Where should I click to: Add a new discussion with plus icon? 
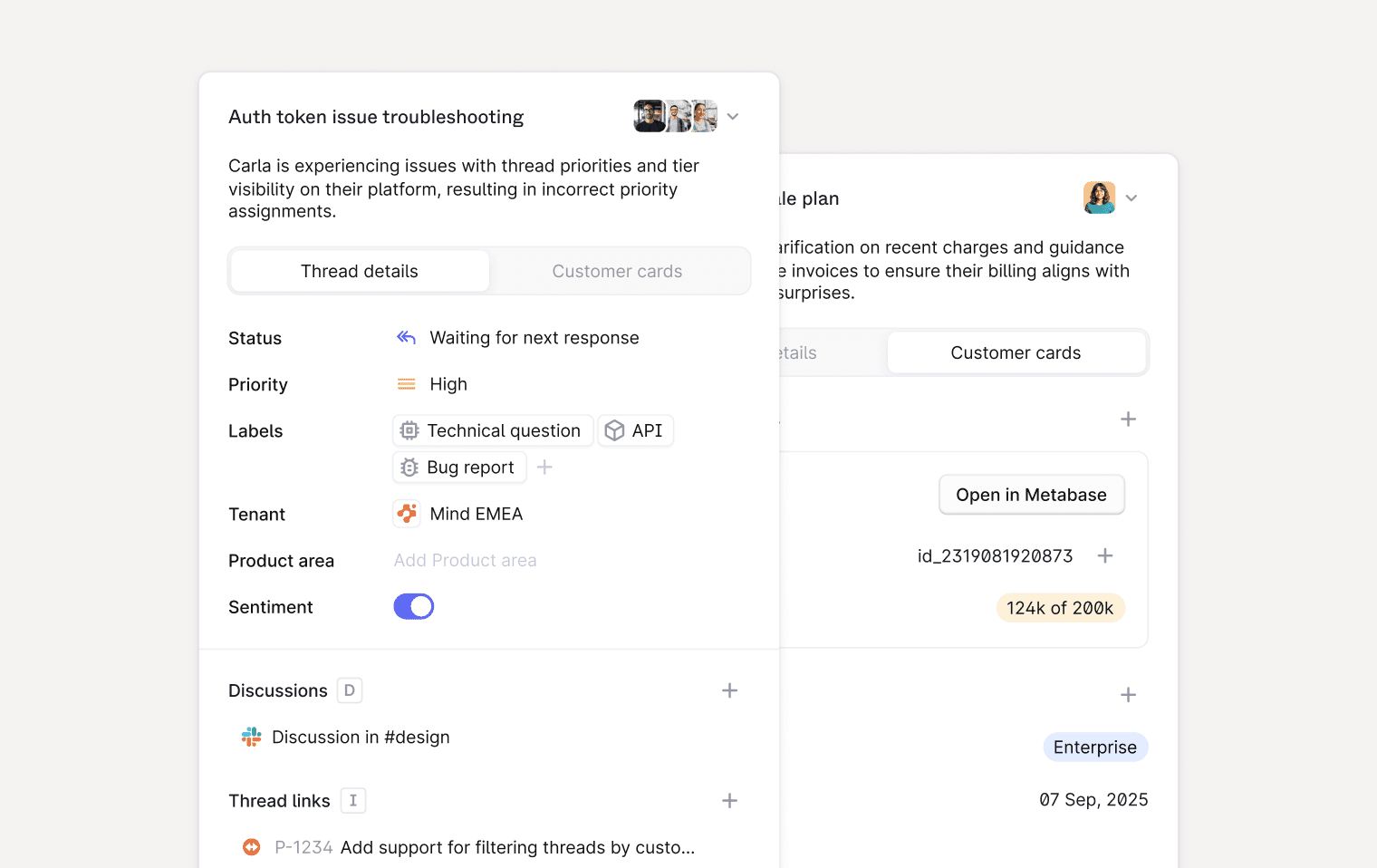point(729,691)
